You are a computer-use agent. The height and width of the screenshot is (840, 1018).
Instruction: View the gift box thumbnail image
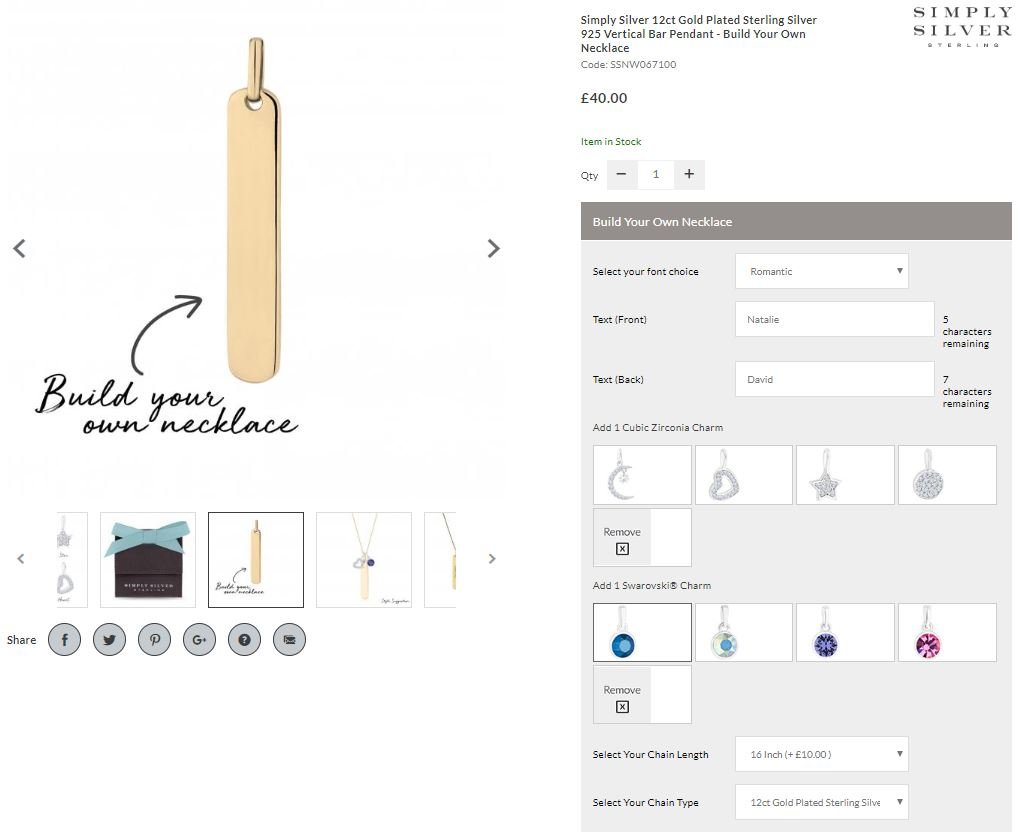click(x=148, y=560)
